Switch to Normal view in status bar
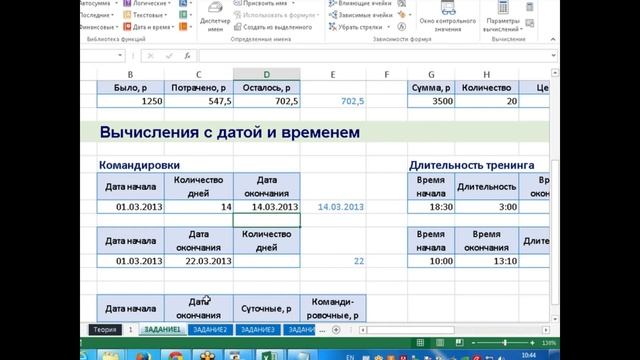The image size is (640, 360). point(420,343)
